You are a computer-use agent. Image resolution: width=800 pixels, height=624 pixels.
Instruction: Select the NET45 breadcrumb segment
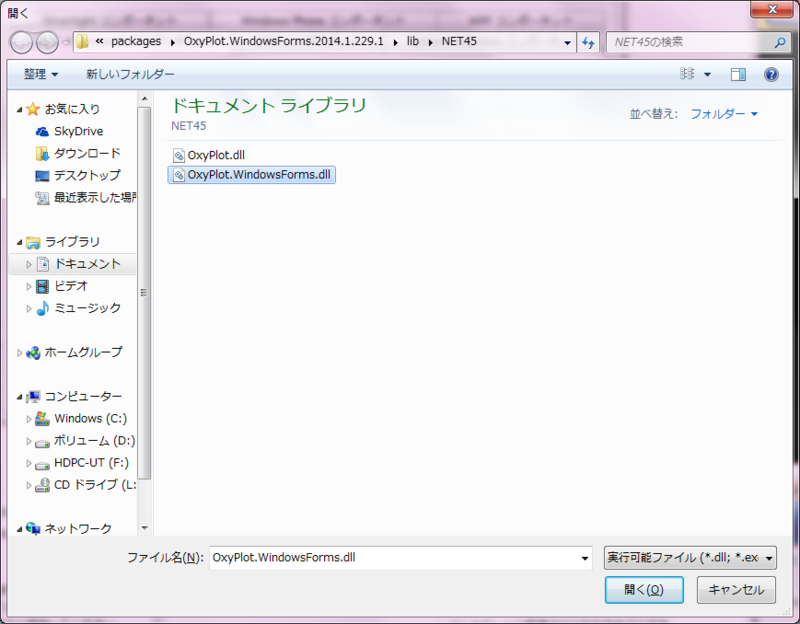coord(459,41)
